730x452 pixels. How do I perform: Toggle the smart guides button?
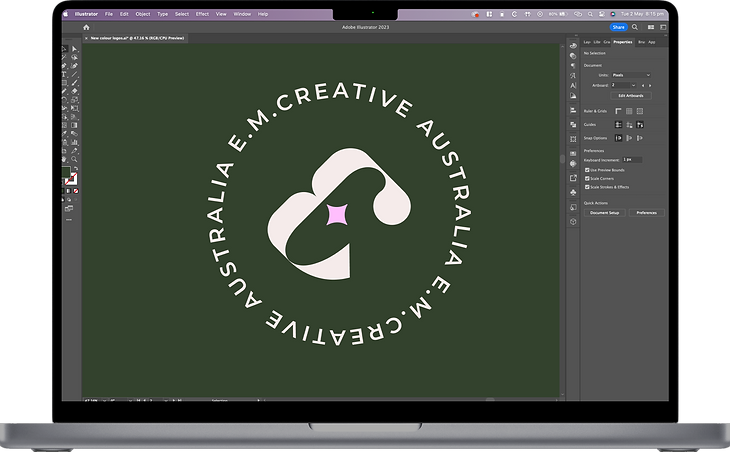click(640, 124)
